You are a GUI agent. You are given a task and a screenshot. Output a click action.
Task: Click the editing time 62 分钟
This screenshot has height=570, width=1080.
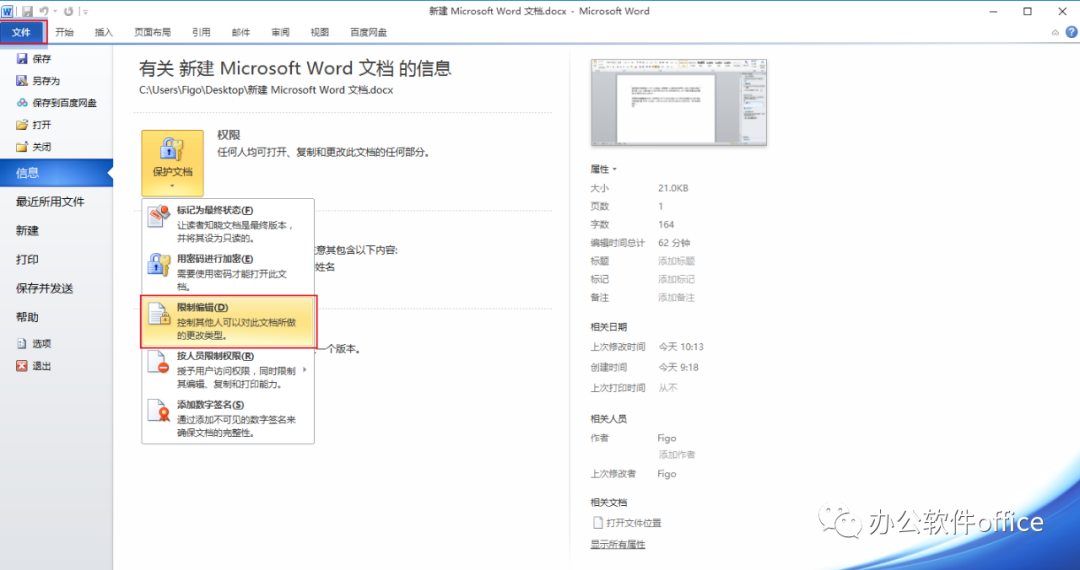674,243
